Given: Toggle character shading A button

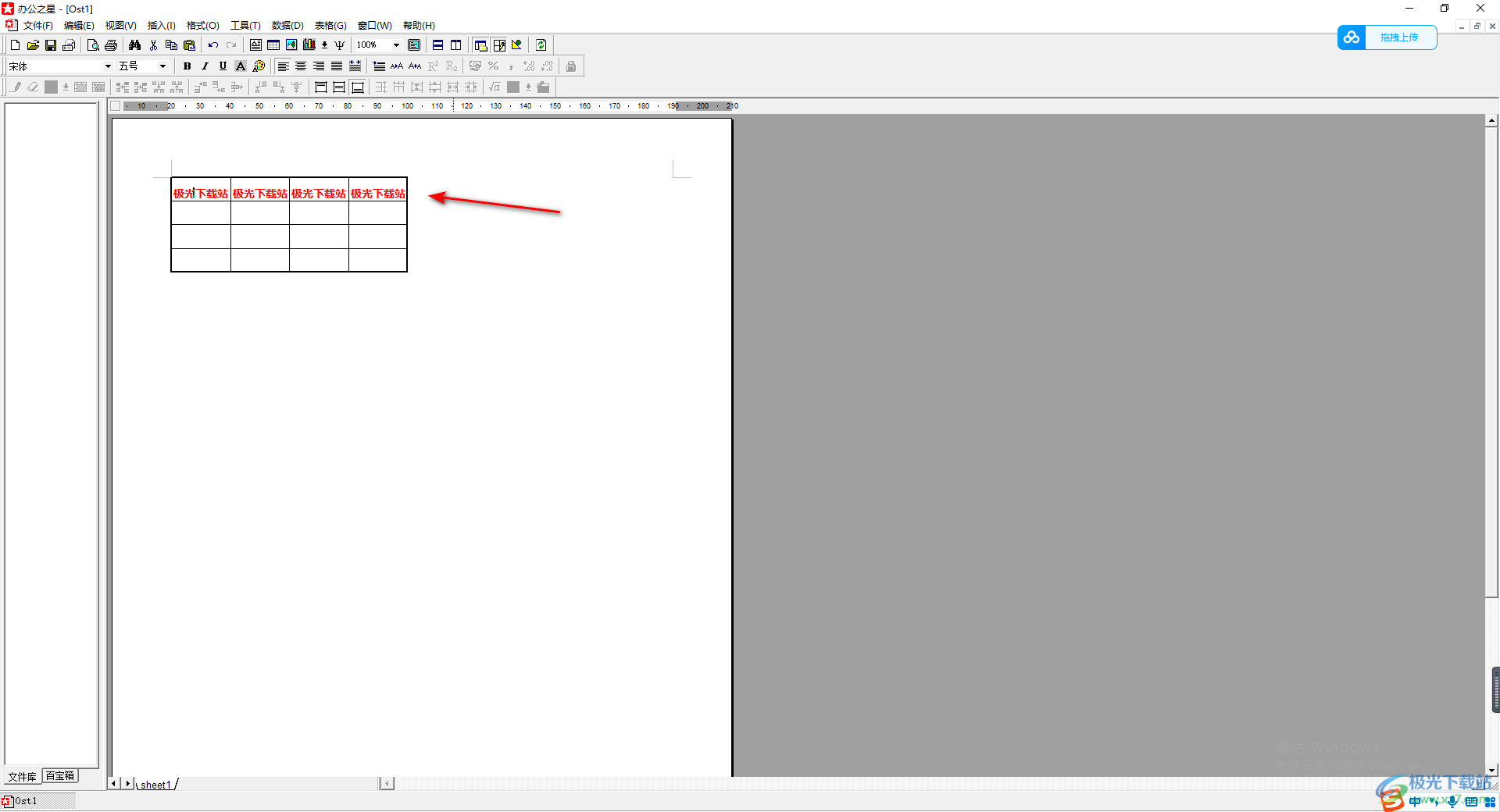Looking at the screenshot, I should point(241,66).
